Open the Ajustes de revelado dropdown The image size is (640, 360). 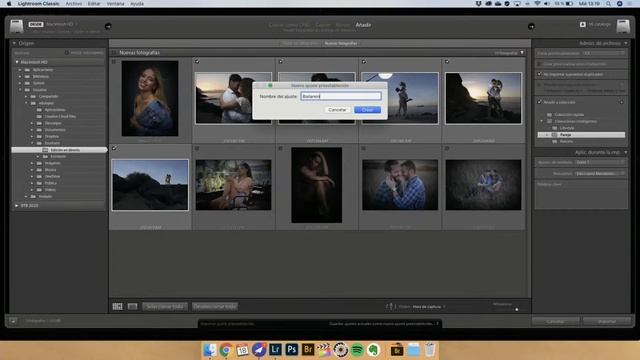coord(600,162)
